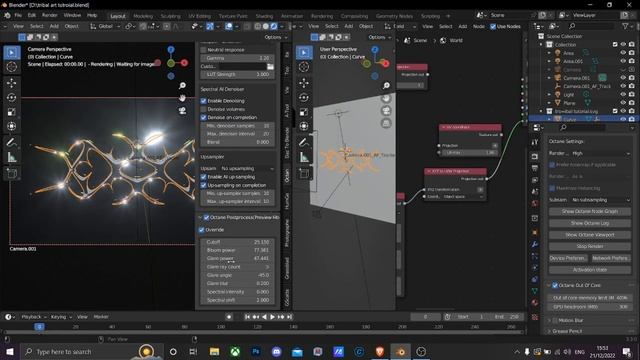Expand the Grease Pencil panel
Image resolution: width=640 pixels, height=360 pixels.
(x=549, y=331)
